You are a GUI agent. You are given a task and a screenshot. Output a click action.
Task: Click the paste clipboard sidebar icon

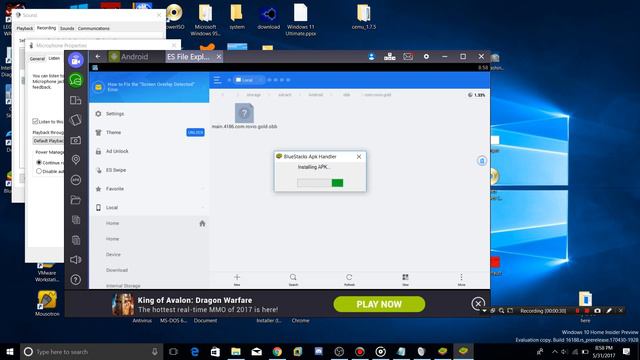[76, 240]
